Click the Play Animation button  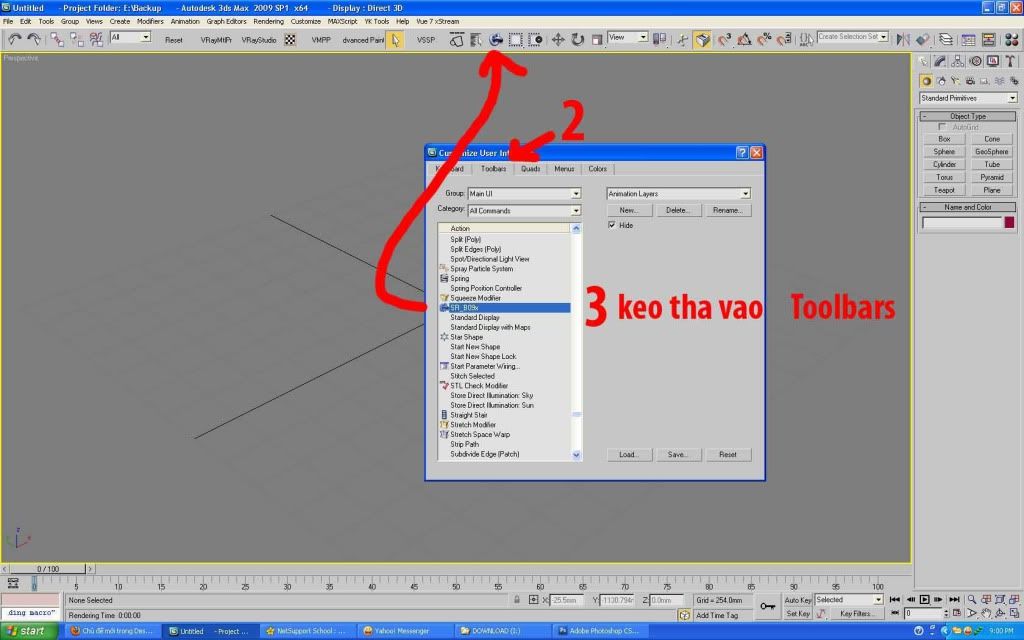pyautogui.click(x=925, y=600)
